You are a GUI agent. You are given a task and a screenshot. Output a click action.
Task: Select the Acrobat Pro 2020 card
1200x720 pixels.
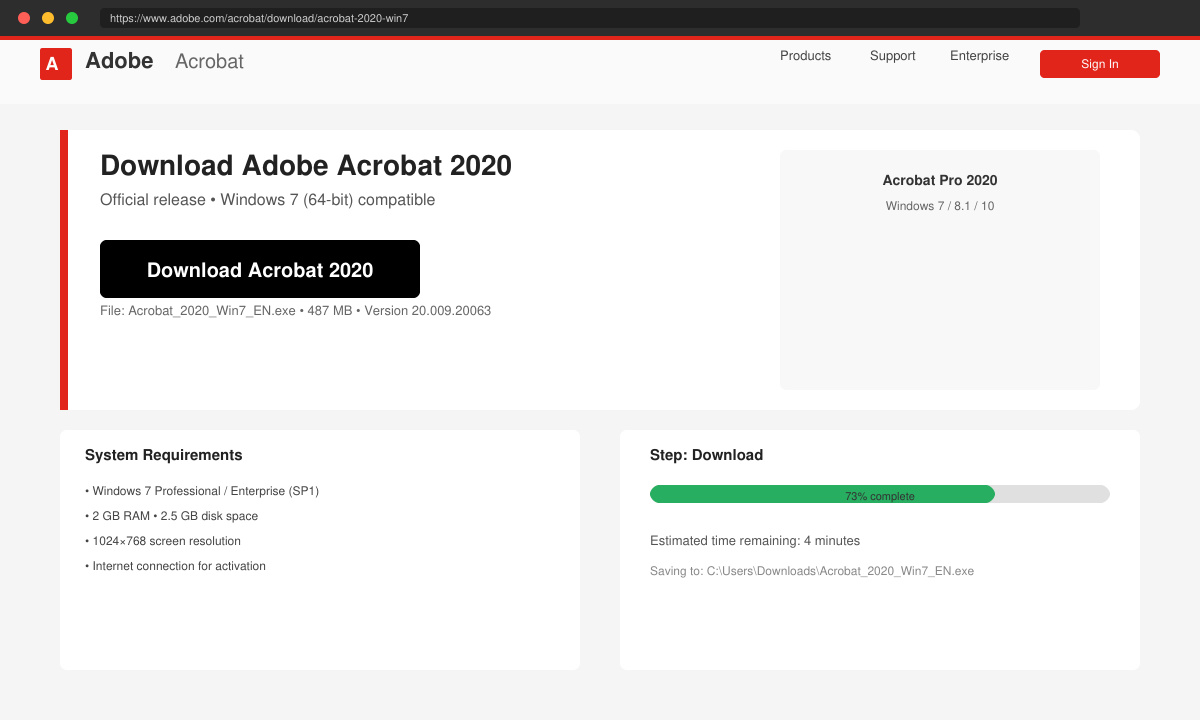940,270
